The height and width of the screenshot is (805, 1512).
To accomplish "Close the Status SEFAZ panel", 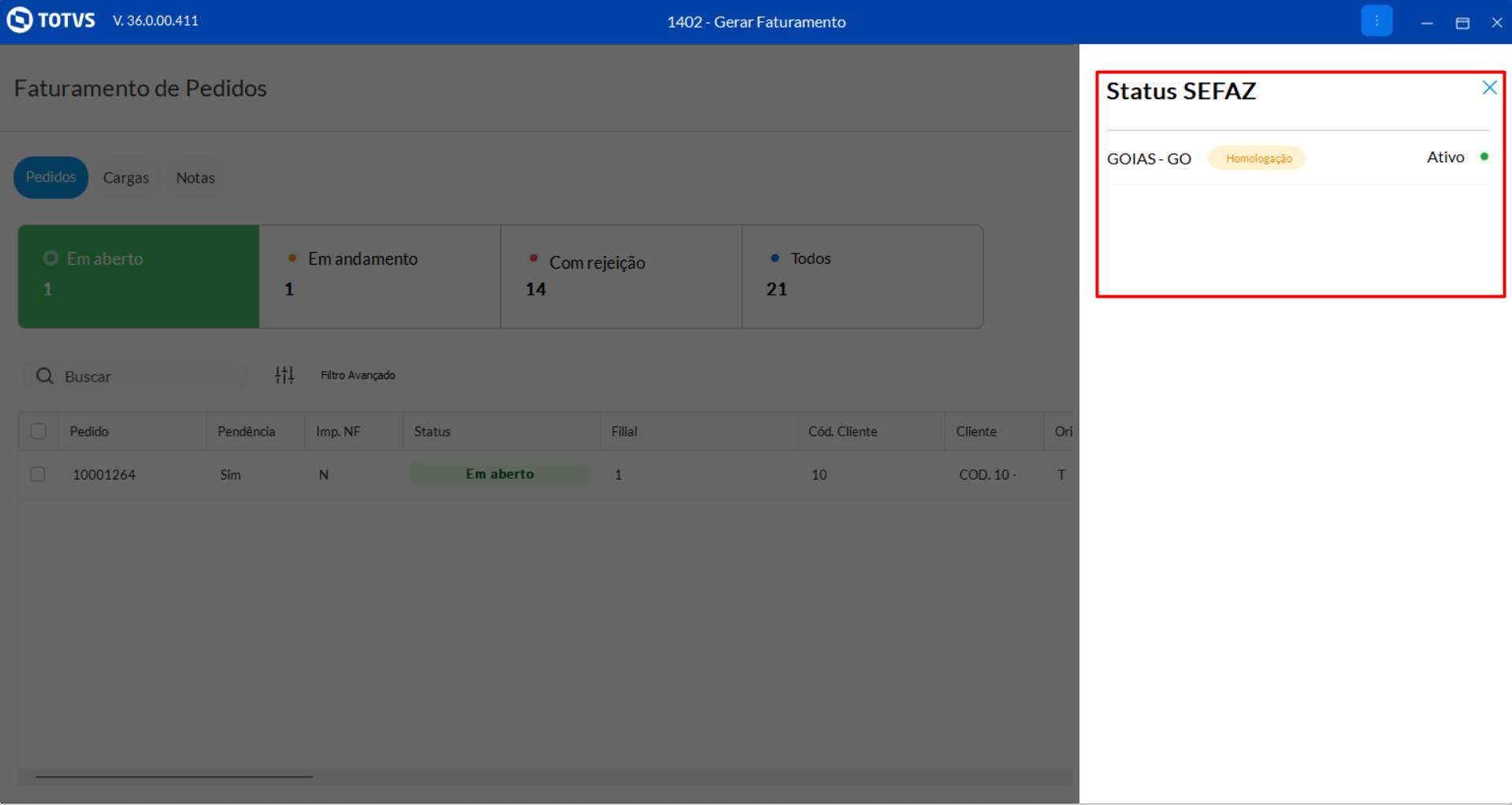I will pos(1488,87).
